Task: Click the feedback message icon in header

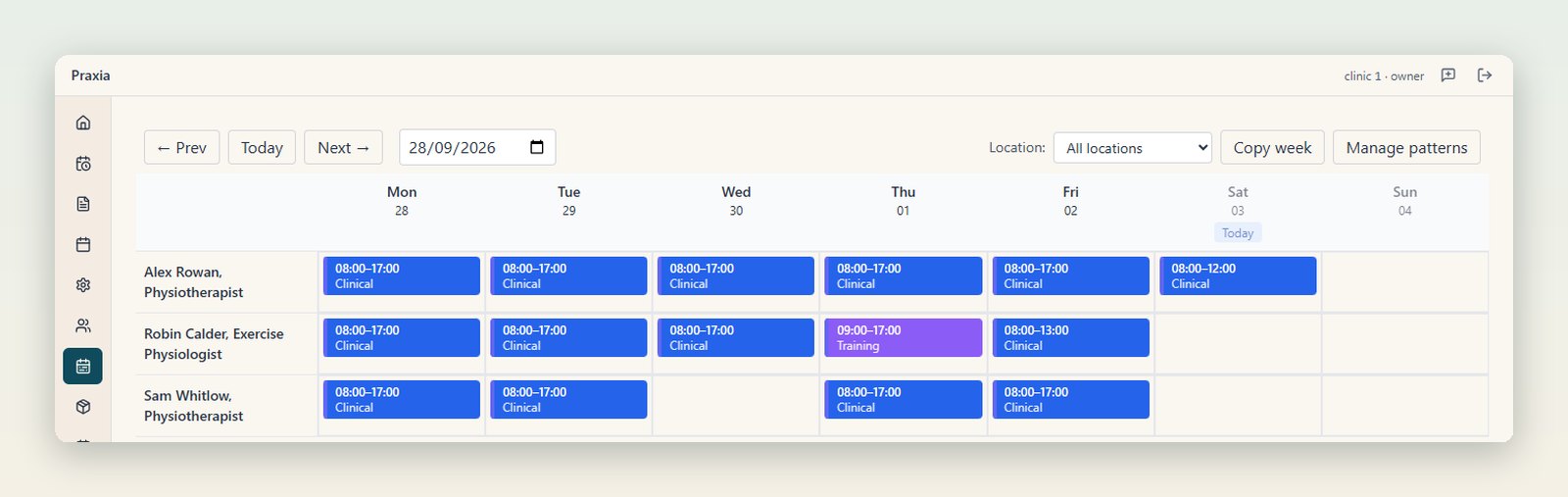Action: (x=1447, y=75)
